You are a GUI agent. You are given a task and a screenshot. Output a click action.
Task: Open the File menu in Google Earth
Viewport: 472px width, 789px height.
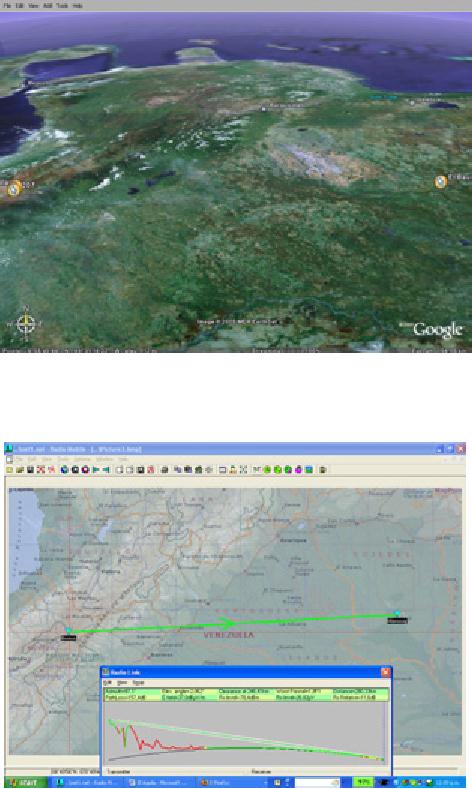[x=7, y=6]
